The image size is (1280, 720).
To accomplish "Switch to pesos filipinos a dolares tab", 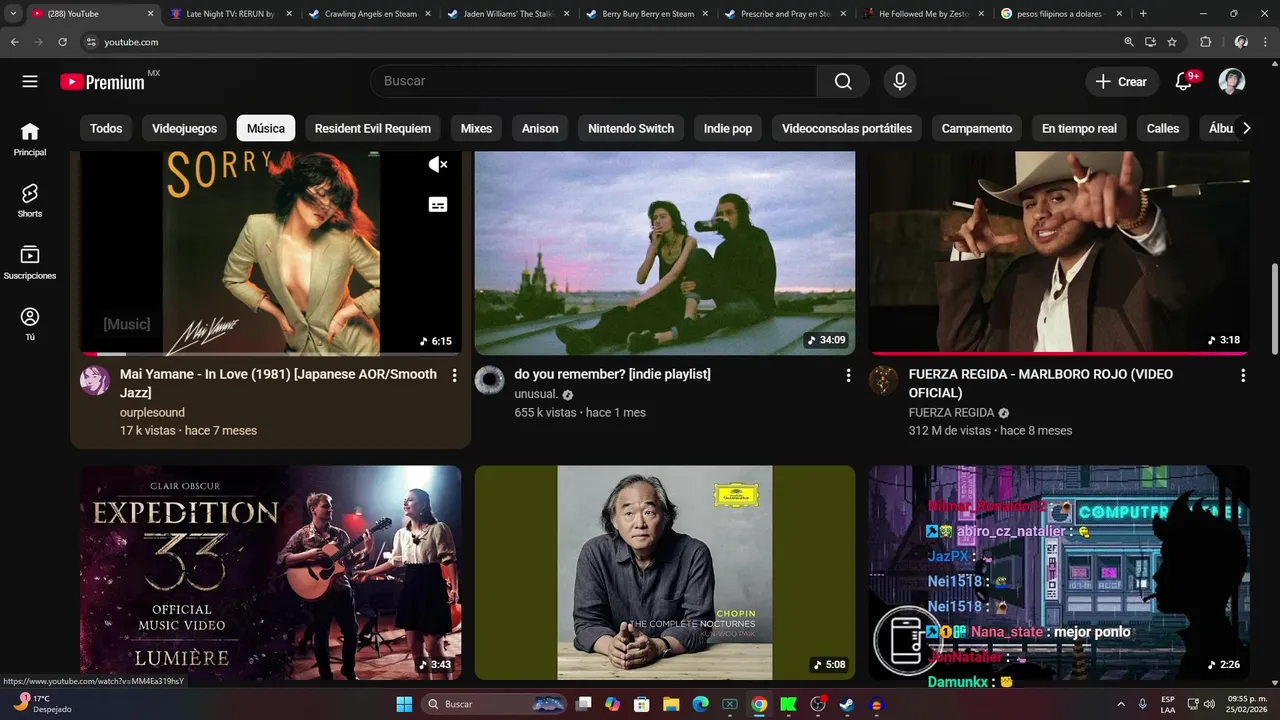I will tap(1061, 14).
